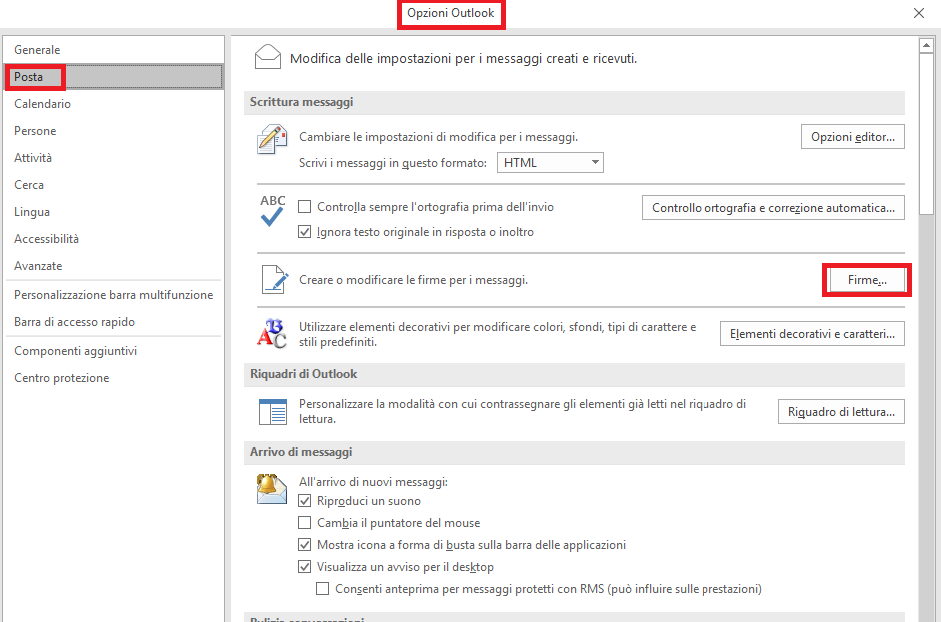Select Calendario in the left sidebar
Viewport: 941px width, 622px height.
click(42, 104)
